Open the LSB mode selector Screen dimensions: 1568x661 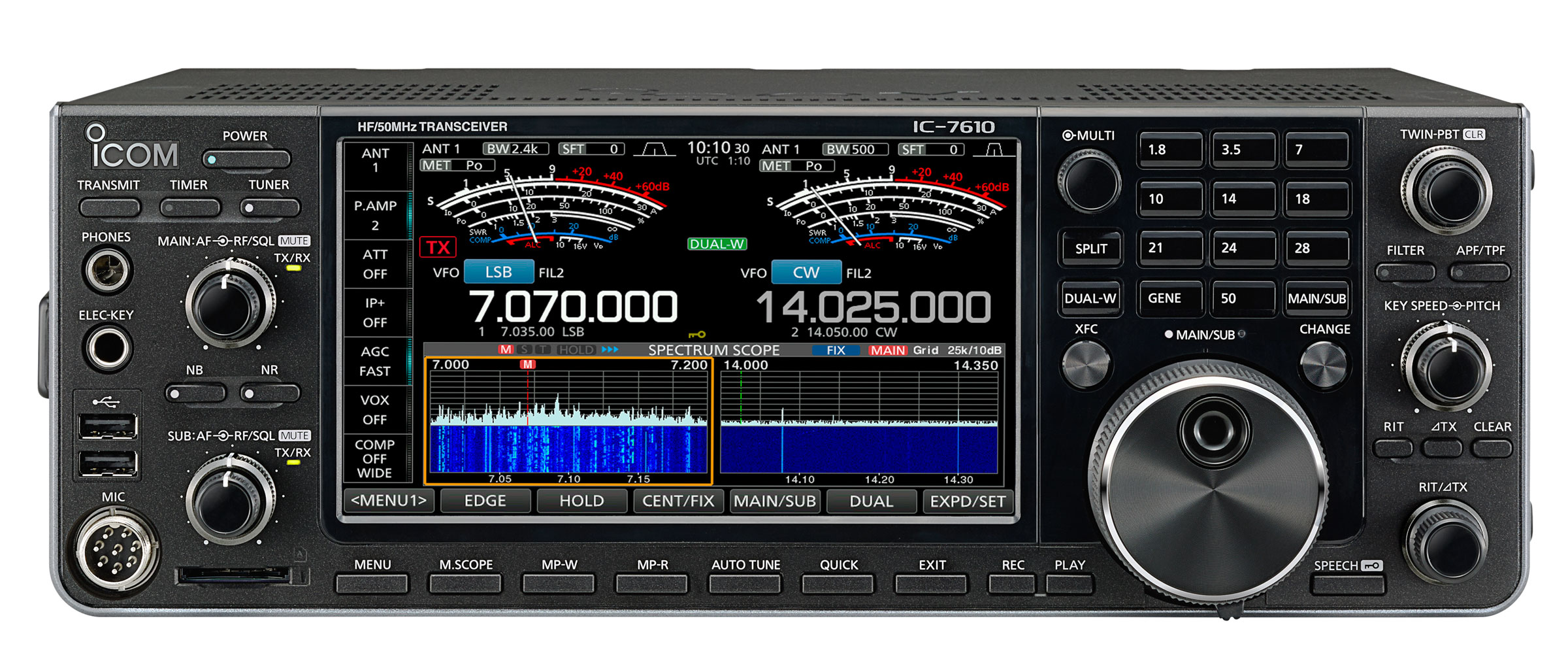498,272
